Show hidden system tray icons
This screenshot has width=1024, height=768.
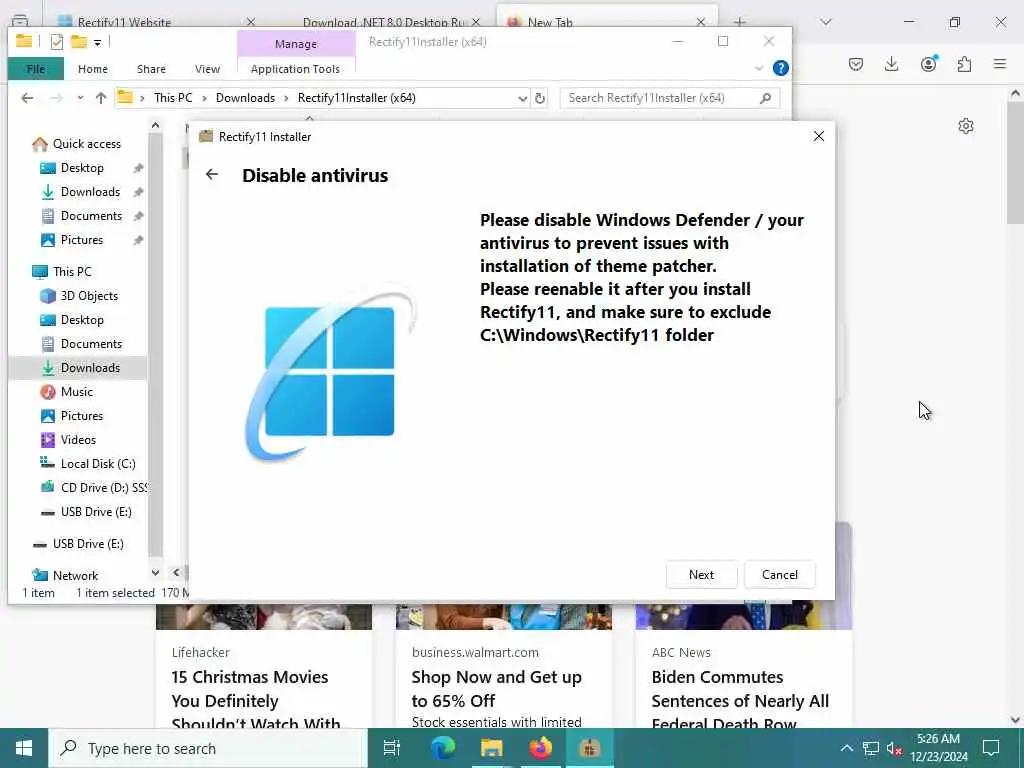pos(846,748)
